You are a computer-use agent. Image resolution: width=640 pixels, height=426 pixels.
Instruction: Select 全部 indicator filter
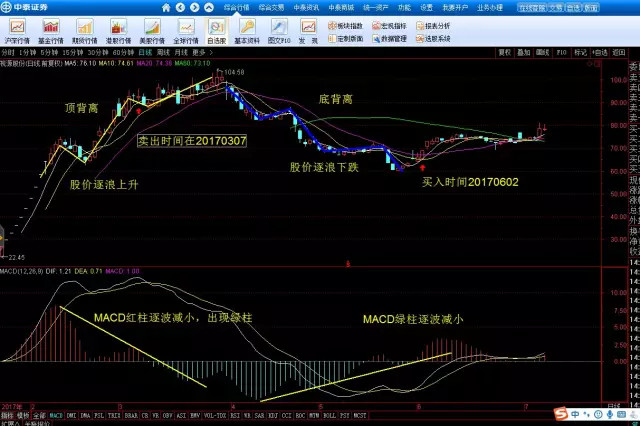[40, 415]
